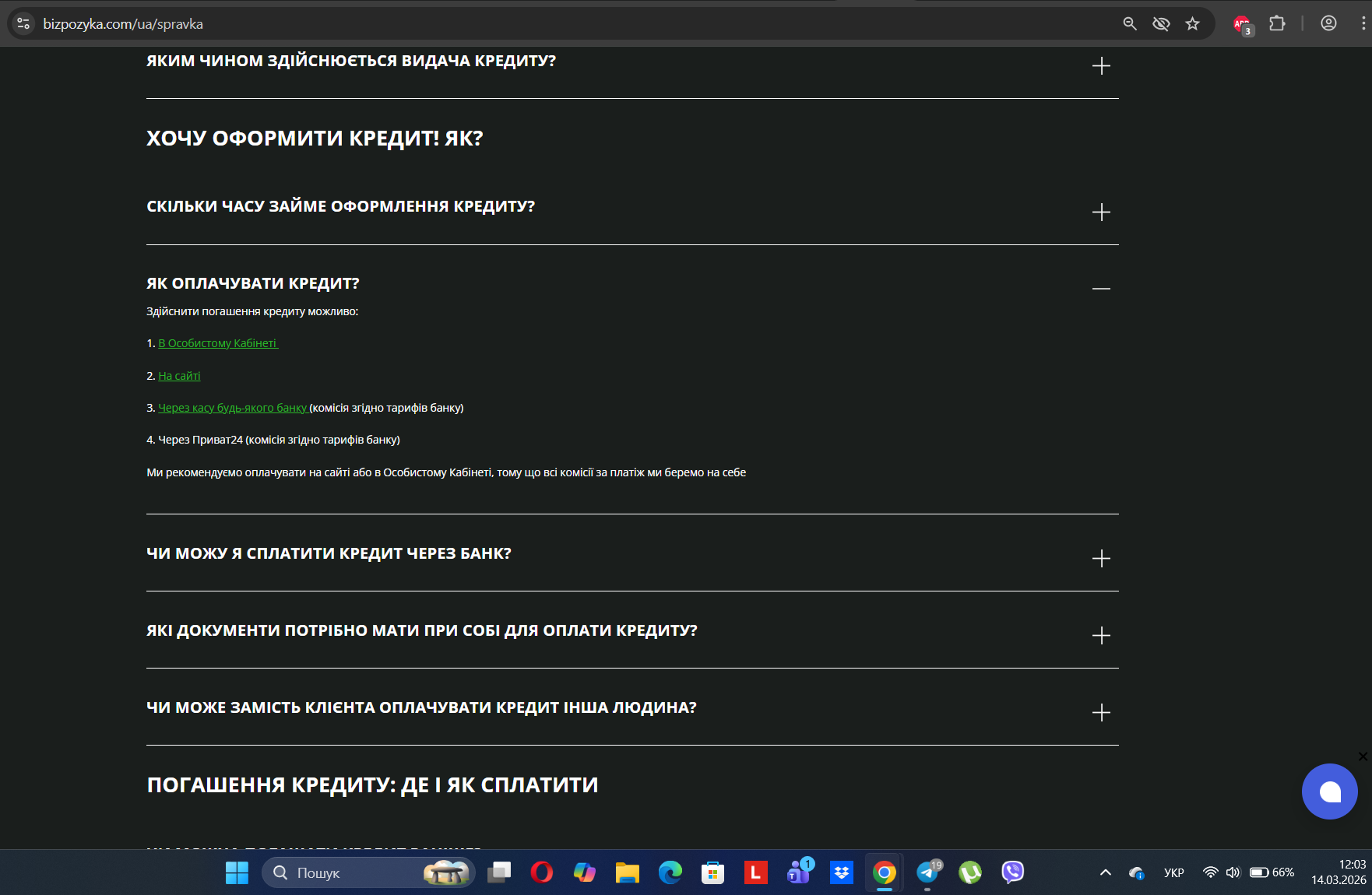
Task: Open 'На сайті' payment link
Action: (179, 376)
